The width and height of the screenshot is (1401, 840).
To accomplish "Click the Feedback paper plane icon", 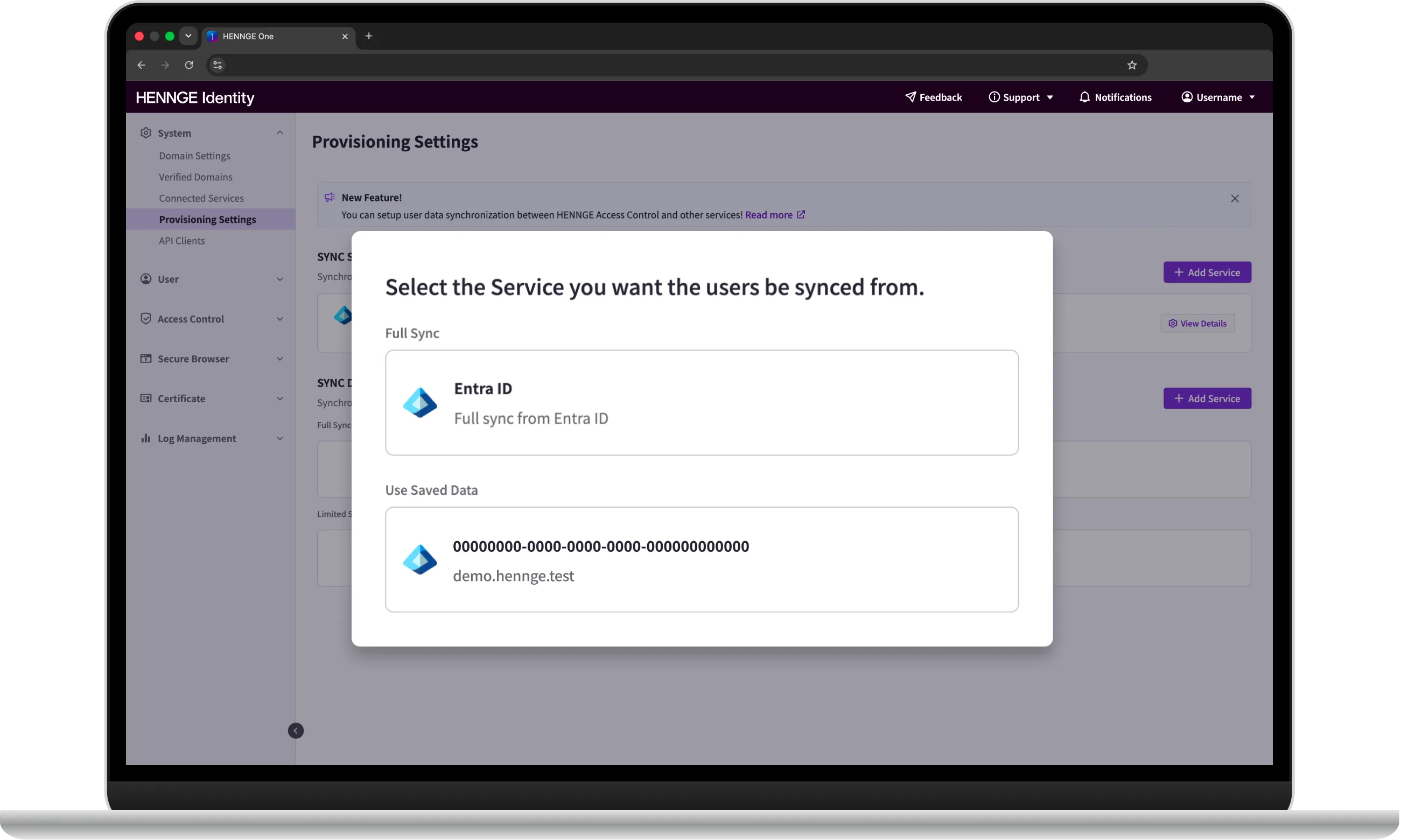I will (x=910, y=97).
